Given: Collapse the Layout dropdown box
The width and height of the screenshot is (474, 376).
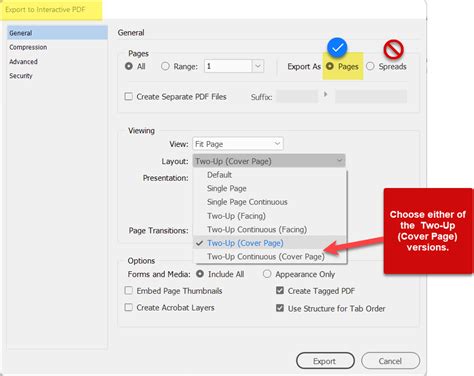Looking at the screenshot, I should tap(269, 161).
